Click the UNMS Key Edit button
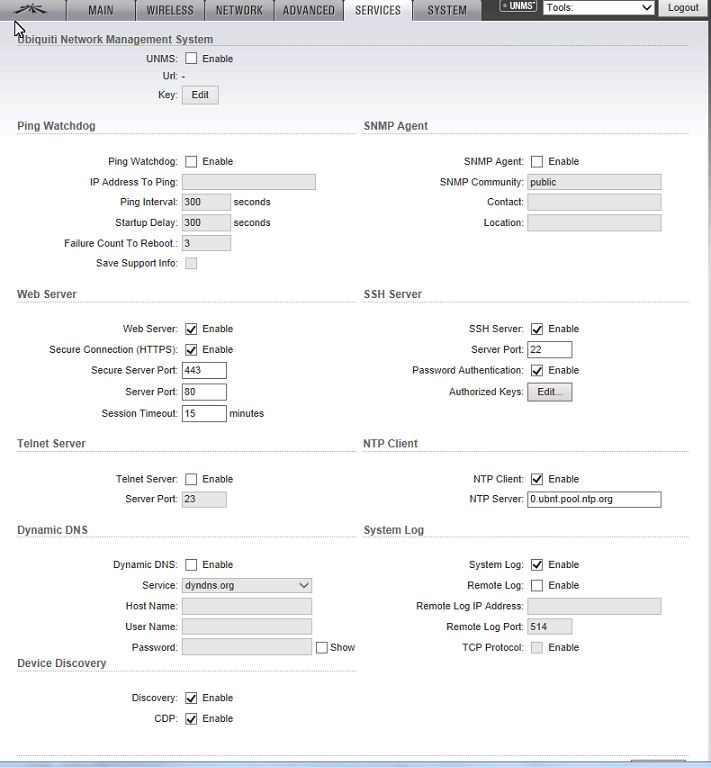The width and height of the screenshot is (711, 768). (x=200, y=95)
